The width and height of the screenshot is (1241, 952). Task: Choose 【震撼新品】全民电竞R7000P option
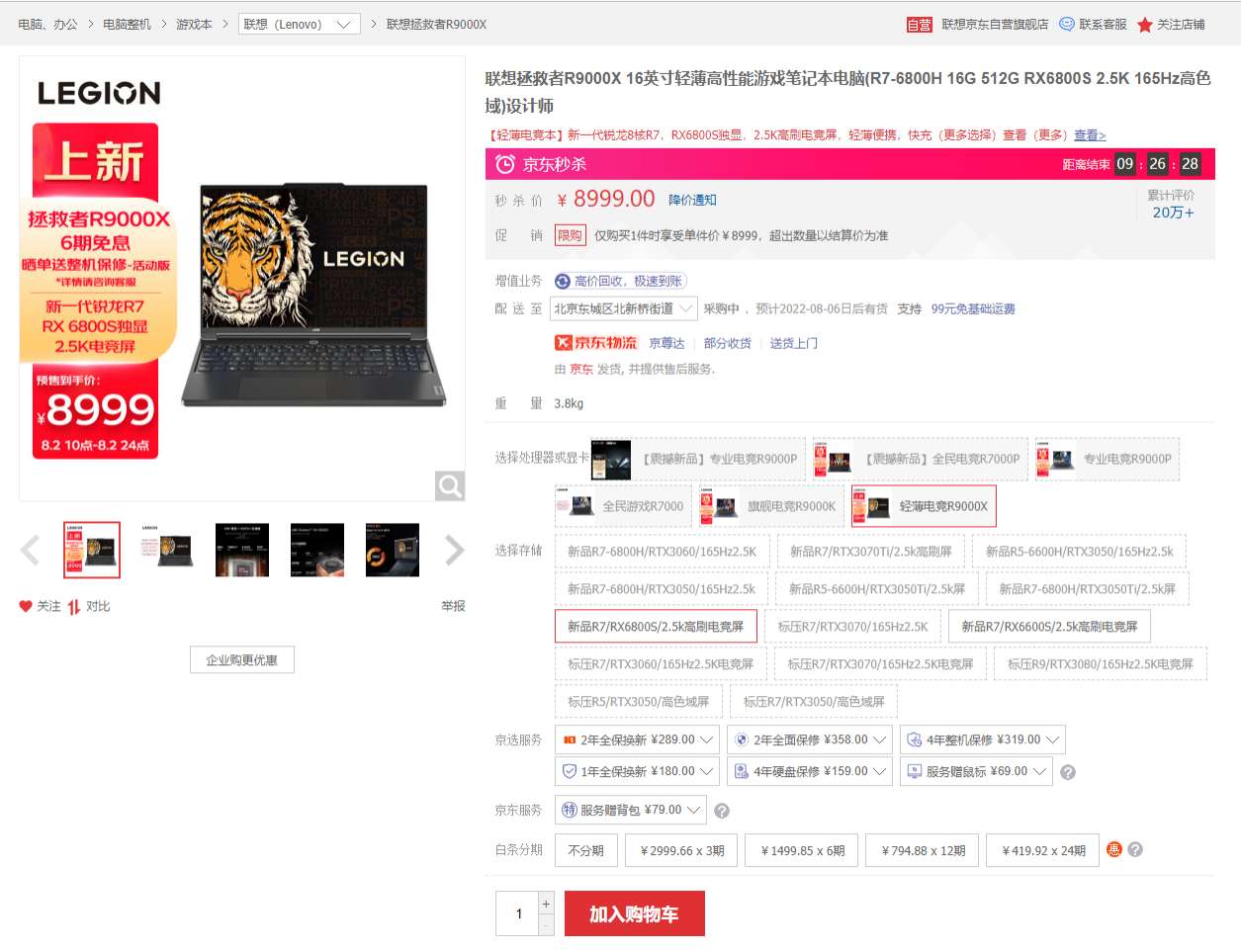pos(920,459)
